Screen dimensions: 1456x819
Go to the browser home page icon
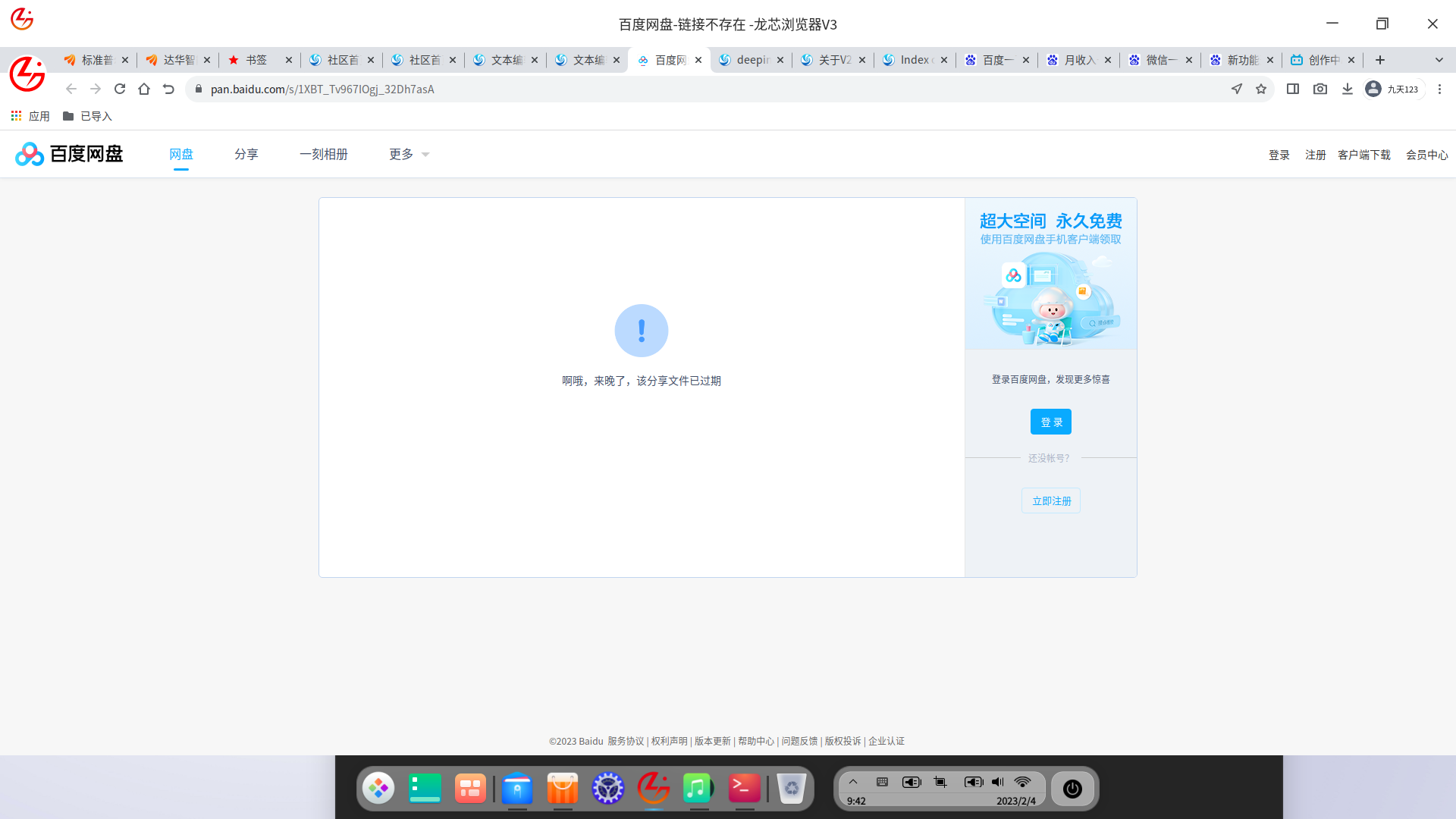click(144, 89)
